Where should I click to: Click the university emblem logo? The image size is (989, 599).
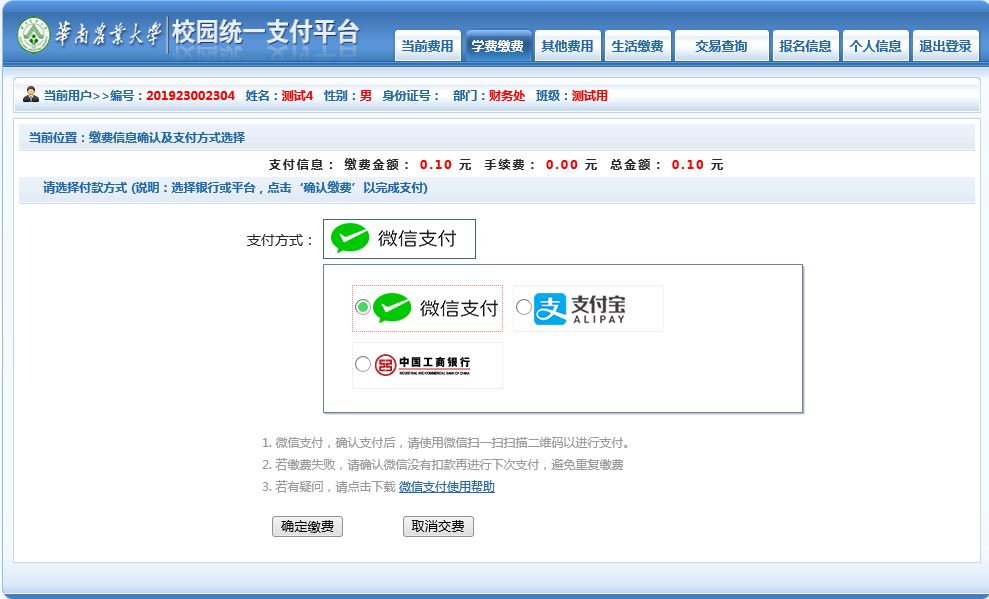click(x=33, y=35)
